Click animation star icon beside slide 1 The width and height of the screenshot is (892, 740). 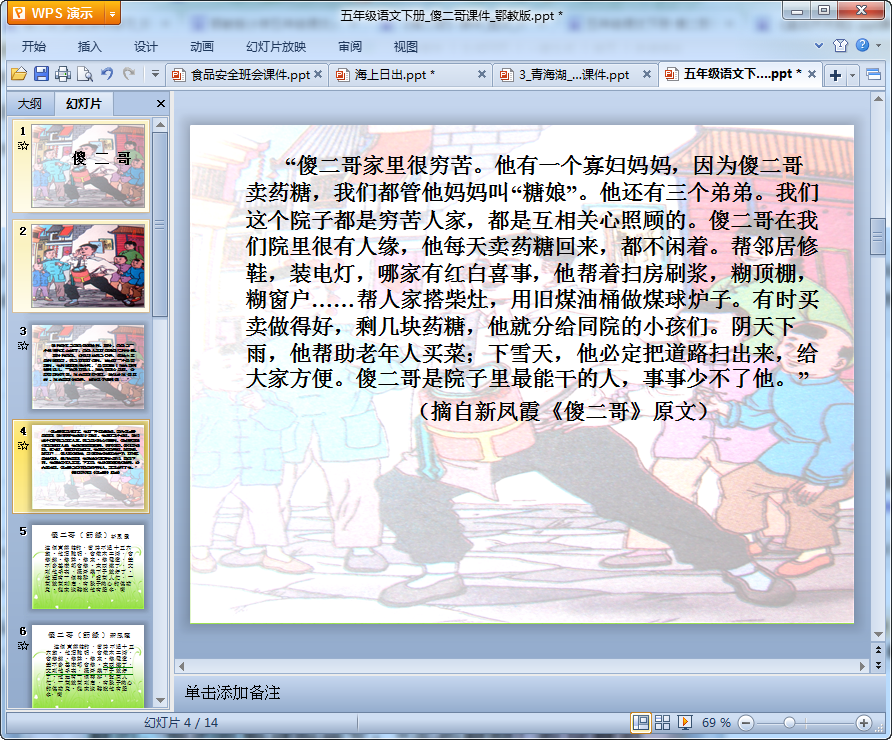(23, 146)
